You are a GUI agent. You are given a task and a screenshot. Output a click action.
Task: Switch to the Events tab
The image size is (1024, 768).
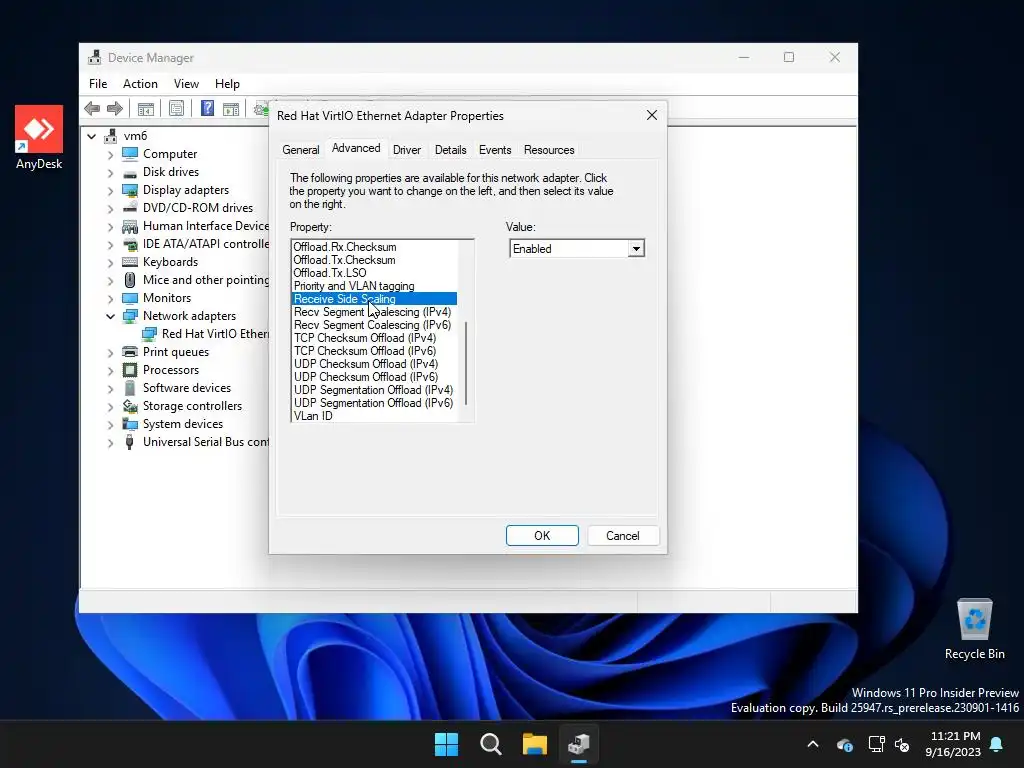495,150
